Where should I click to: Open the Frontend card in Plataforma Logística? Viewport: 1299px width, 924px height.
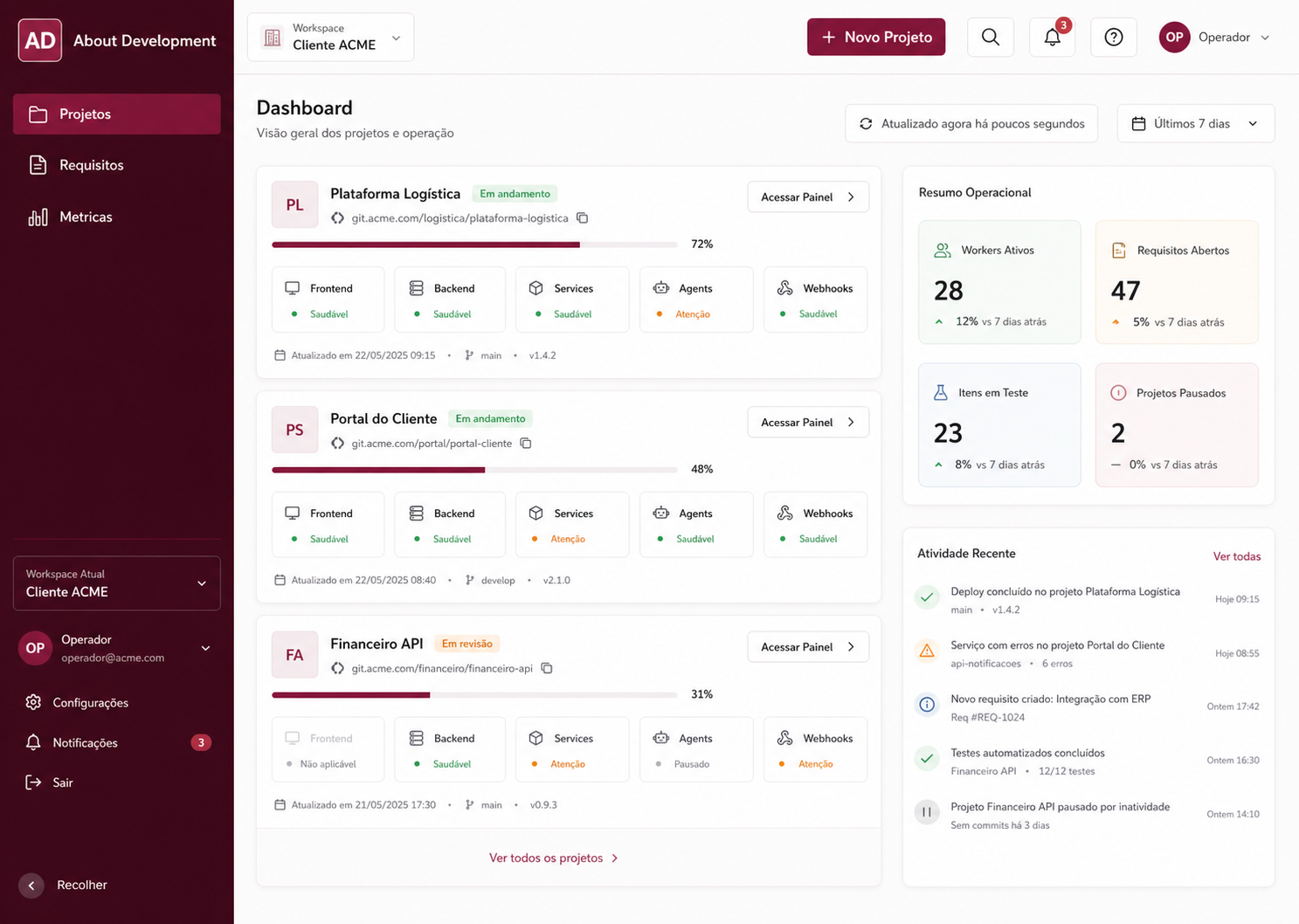tap(328, 300)
